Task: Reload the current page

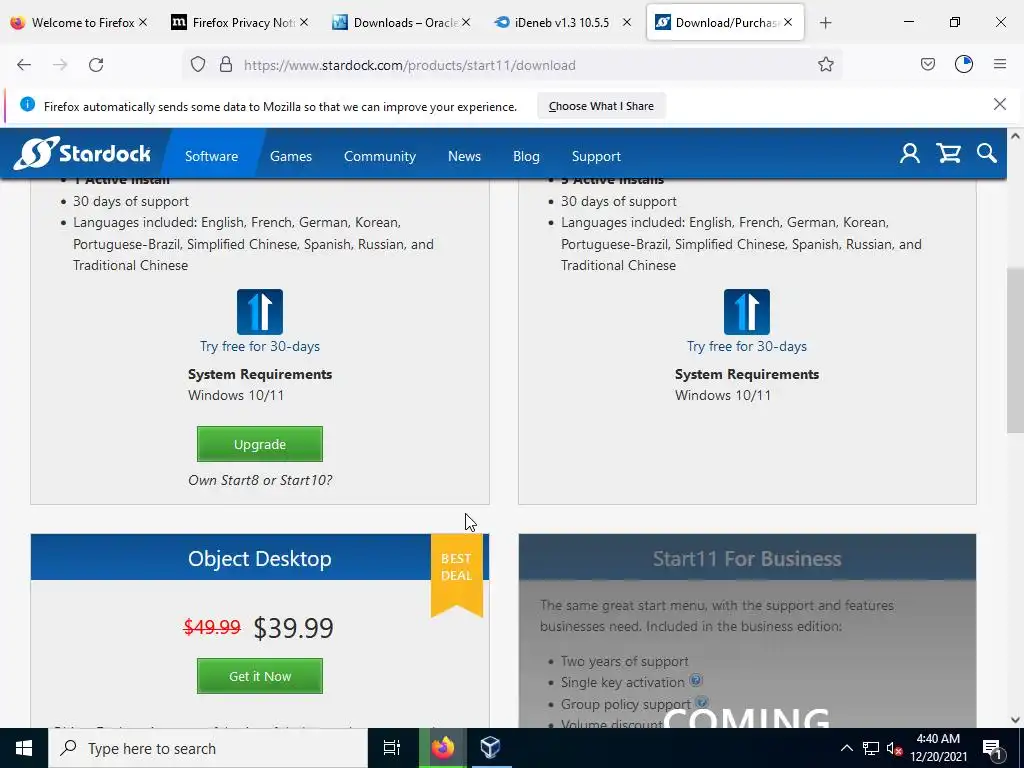Action: coord(96,65)
